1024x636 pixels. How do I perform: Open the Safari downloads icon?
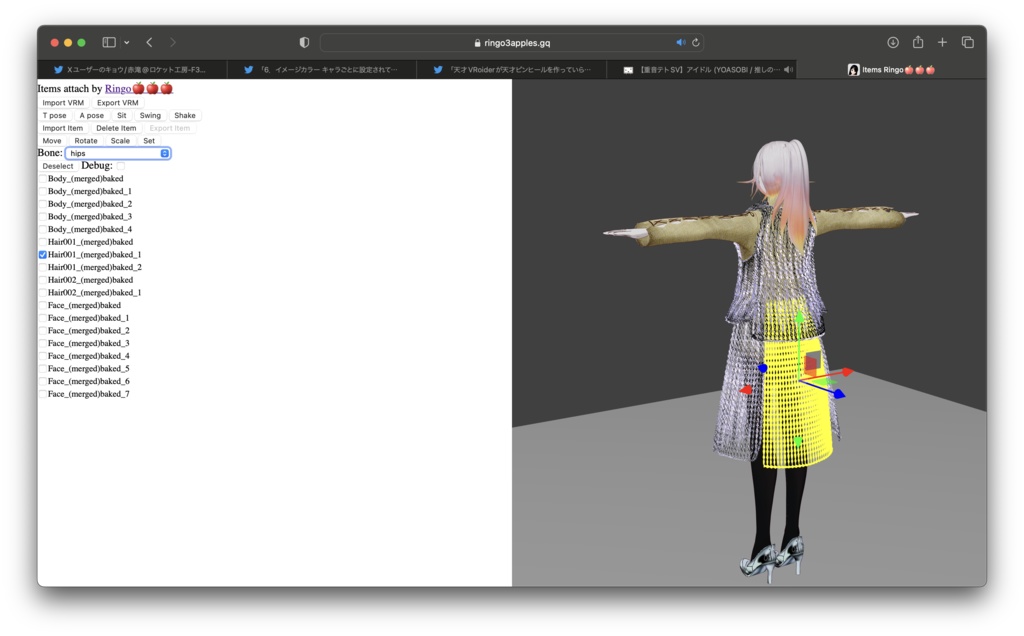pos(893,43)
